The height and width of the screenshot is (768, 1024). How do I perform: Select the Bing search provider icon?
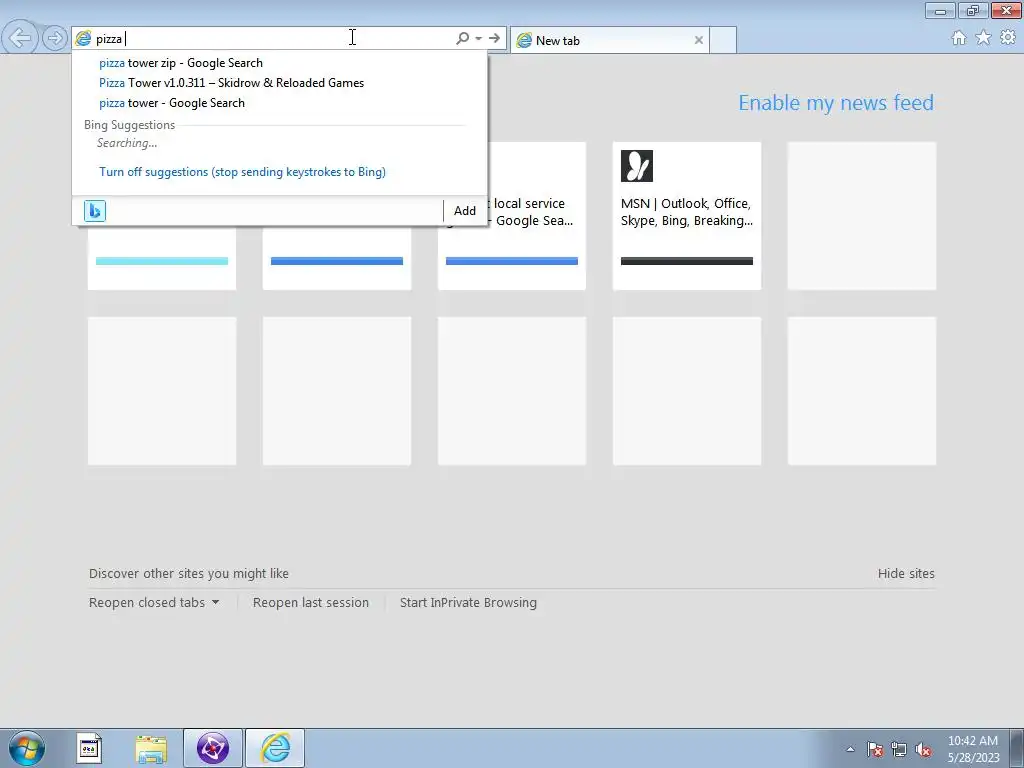coord(95,211)
